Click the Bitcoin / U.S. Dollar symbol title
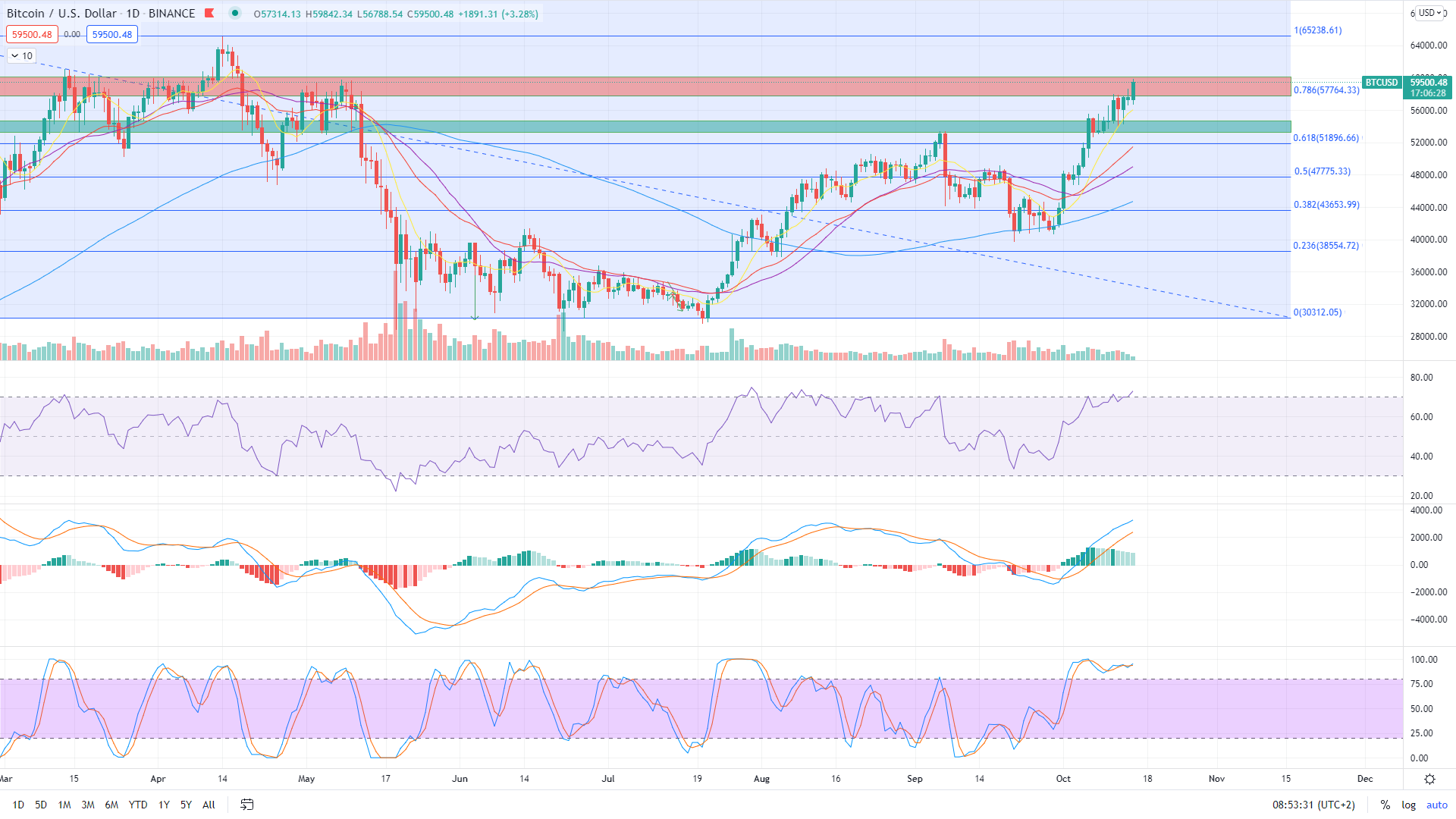Image resolution: width=1456 pixels, height=819 pixels. point(61,14)
